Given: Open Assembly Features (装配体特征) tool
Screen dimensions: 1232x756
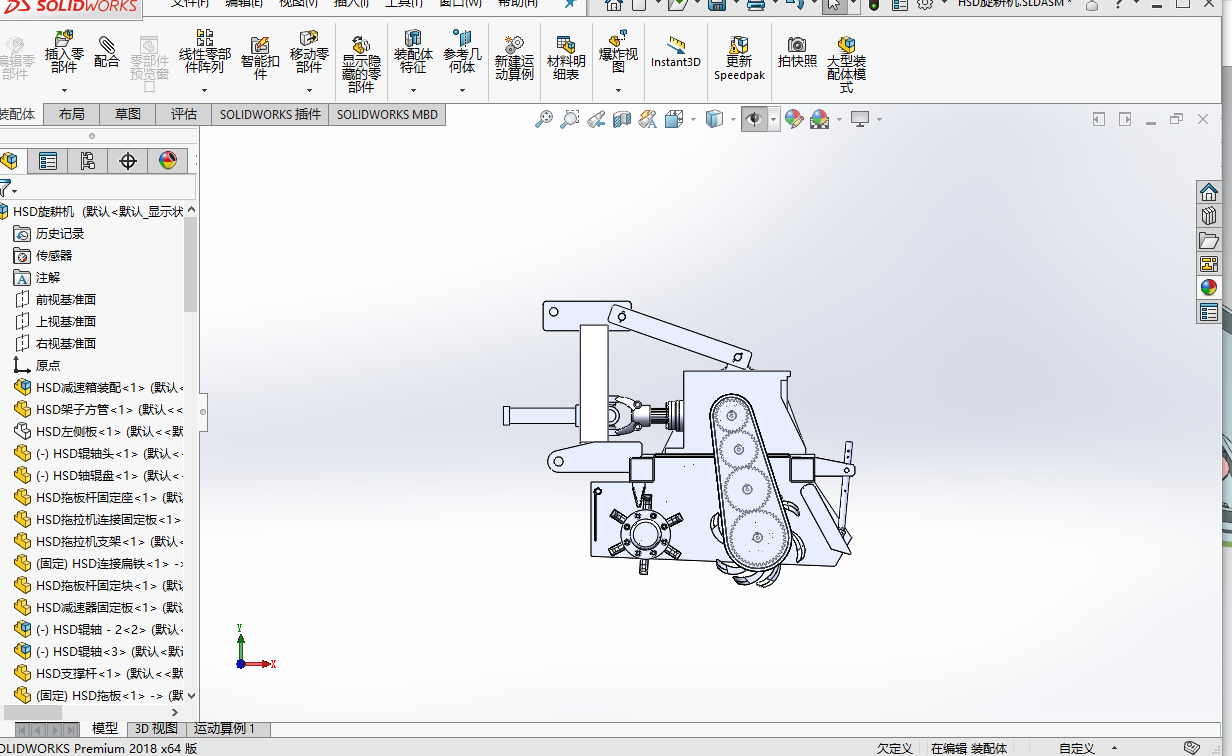Looking at the screenshot, I should click(413, 53).
